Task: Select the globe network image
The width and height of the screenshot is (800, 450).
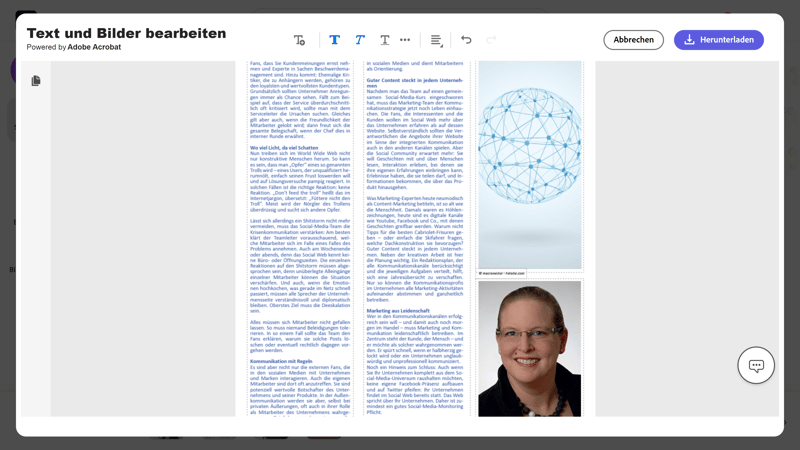Action: pyautogui.click(x=529, y=165)
